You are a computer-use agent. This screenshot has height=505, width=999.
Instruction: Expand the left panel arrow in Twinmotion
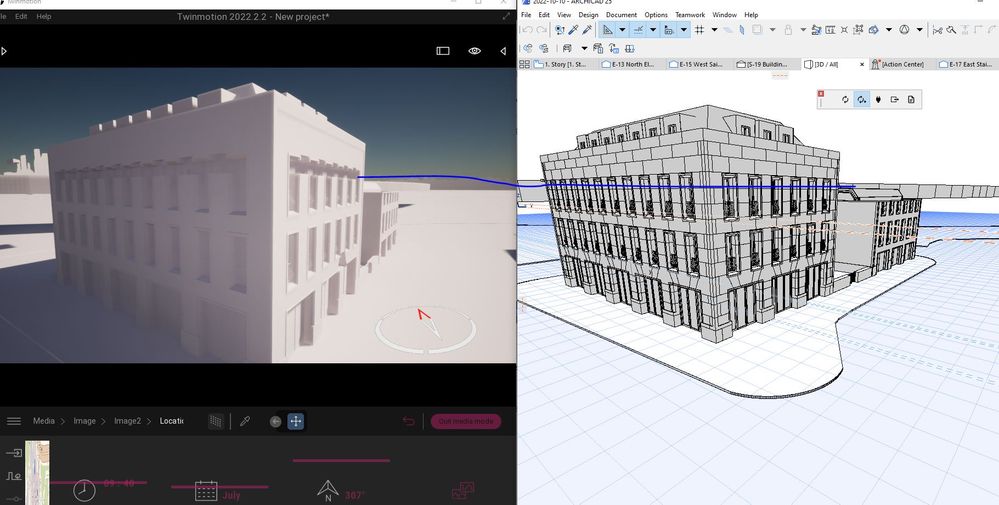point(4,50)
